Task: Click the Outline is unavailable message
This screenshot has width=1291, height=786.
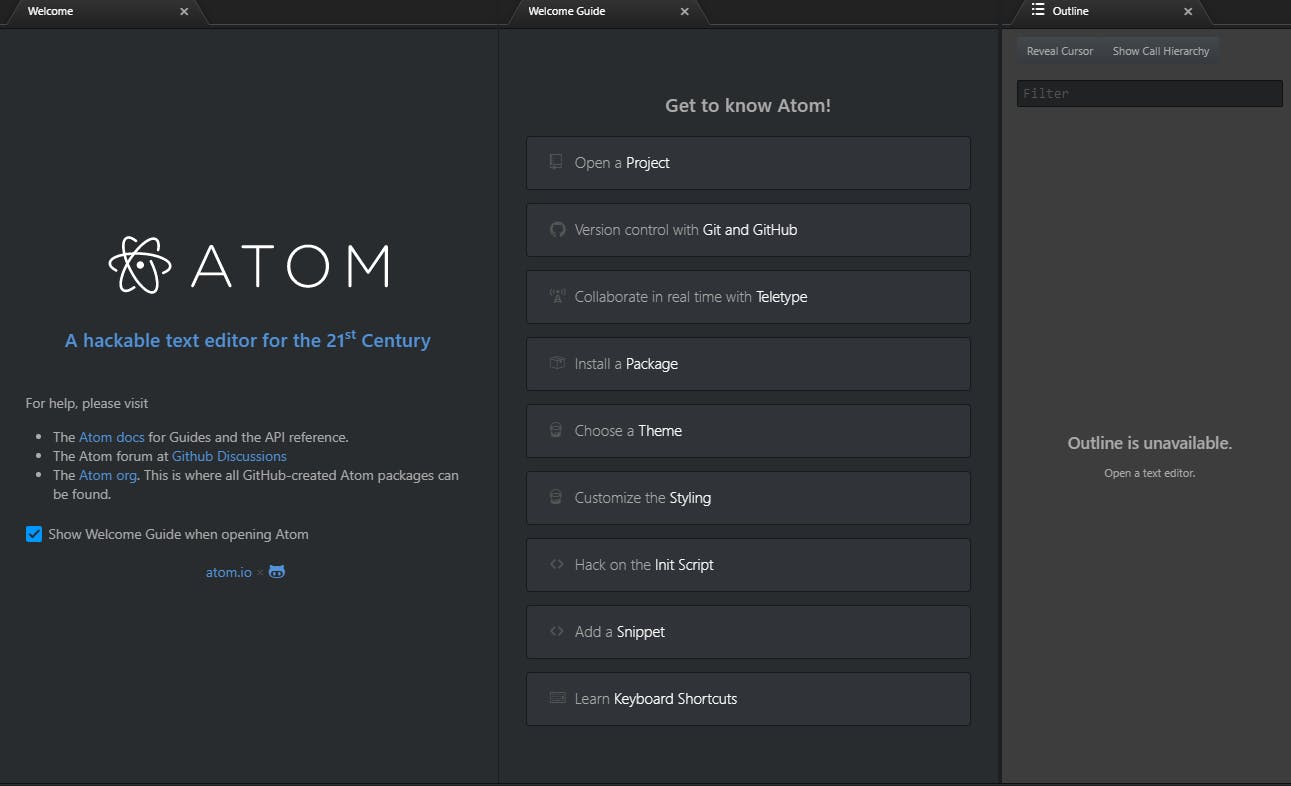Action: click(1150, 443)
